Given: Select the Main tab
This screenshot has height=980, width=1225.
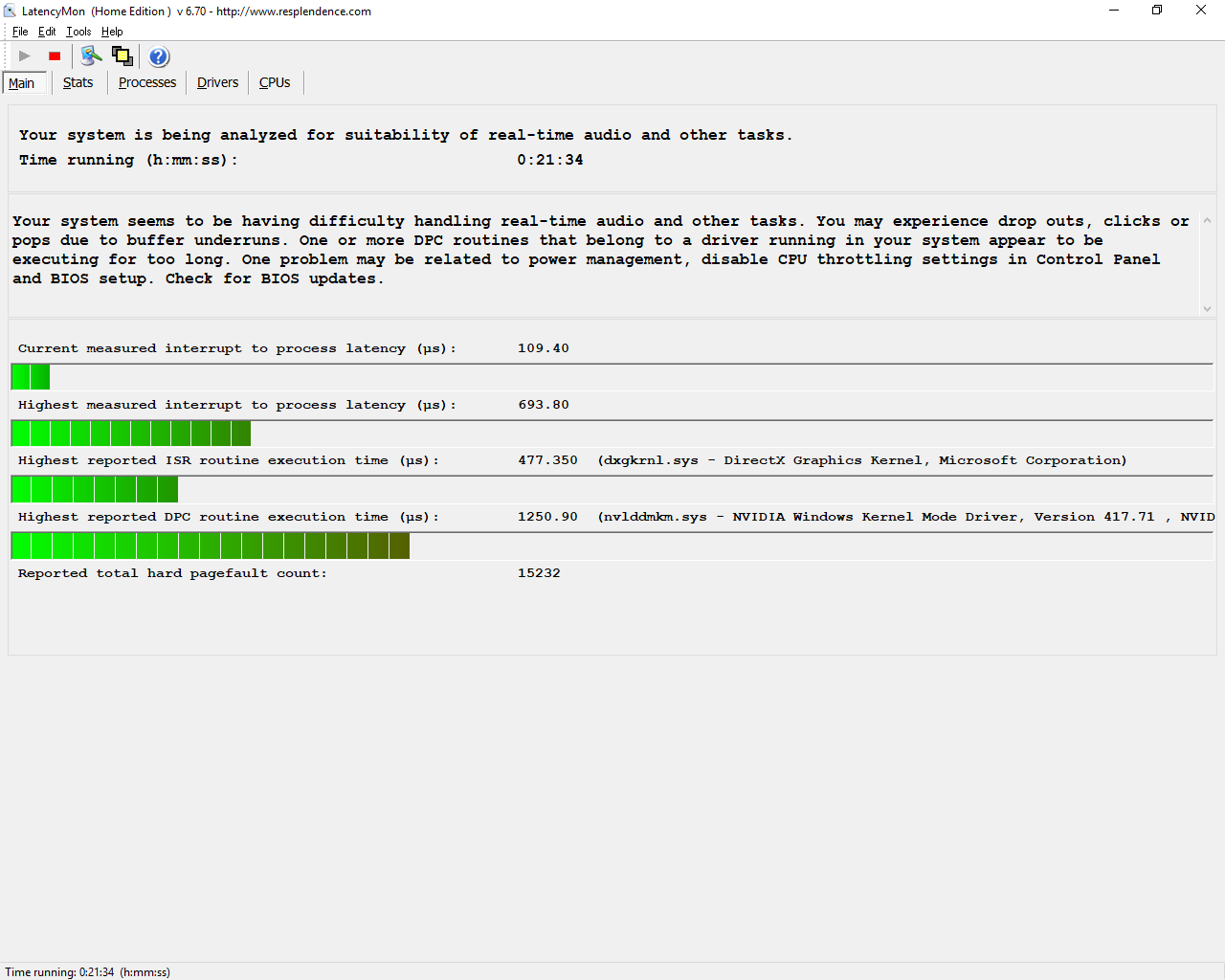Looking at the screenshot, I should click(x=22, y=83).
